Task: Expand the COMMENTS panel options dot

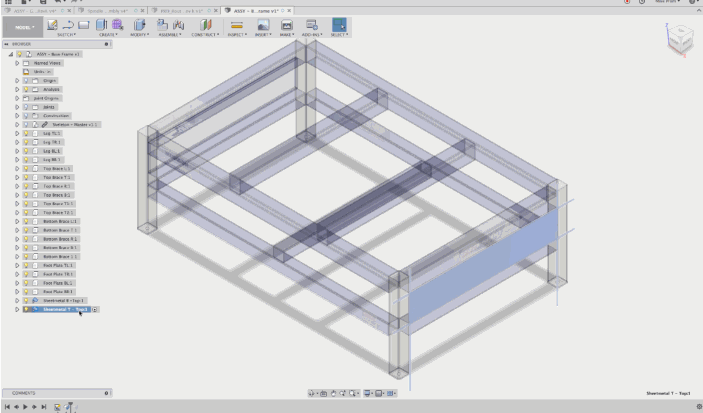Action: pyautogui.click(x=106, y=393)
